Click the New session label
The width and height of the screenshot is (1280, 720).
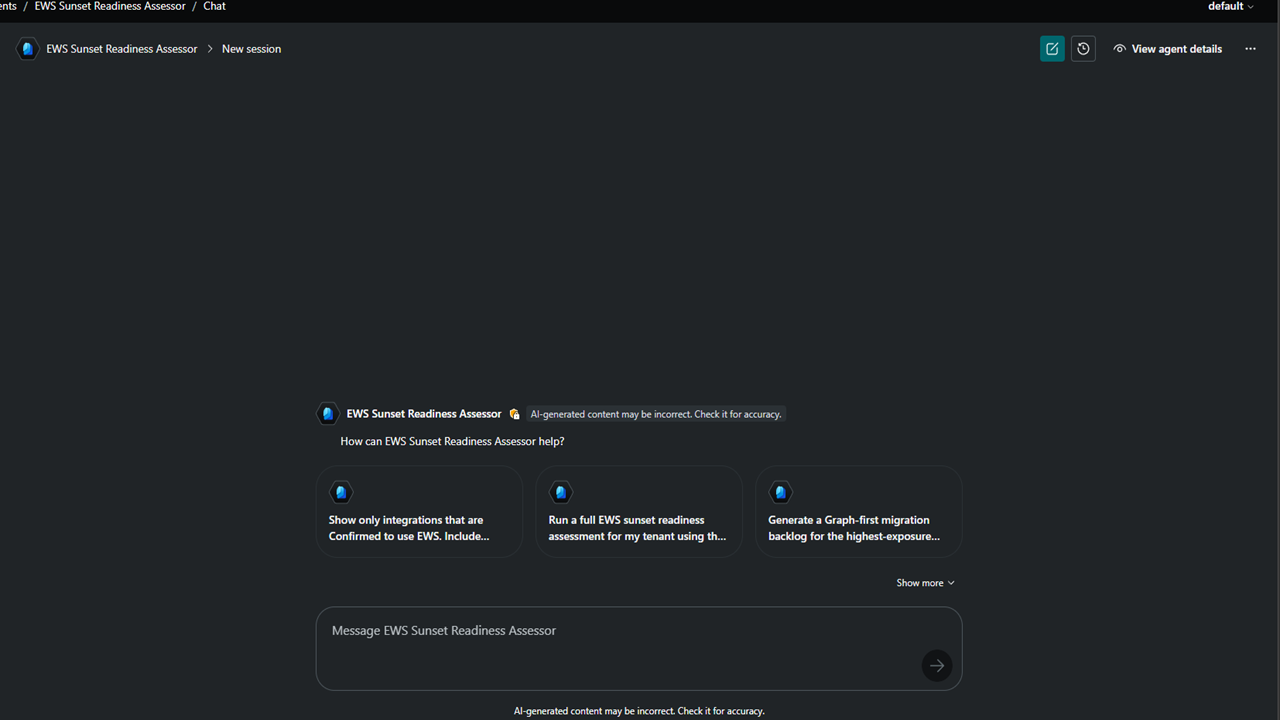251,49
